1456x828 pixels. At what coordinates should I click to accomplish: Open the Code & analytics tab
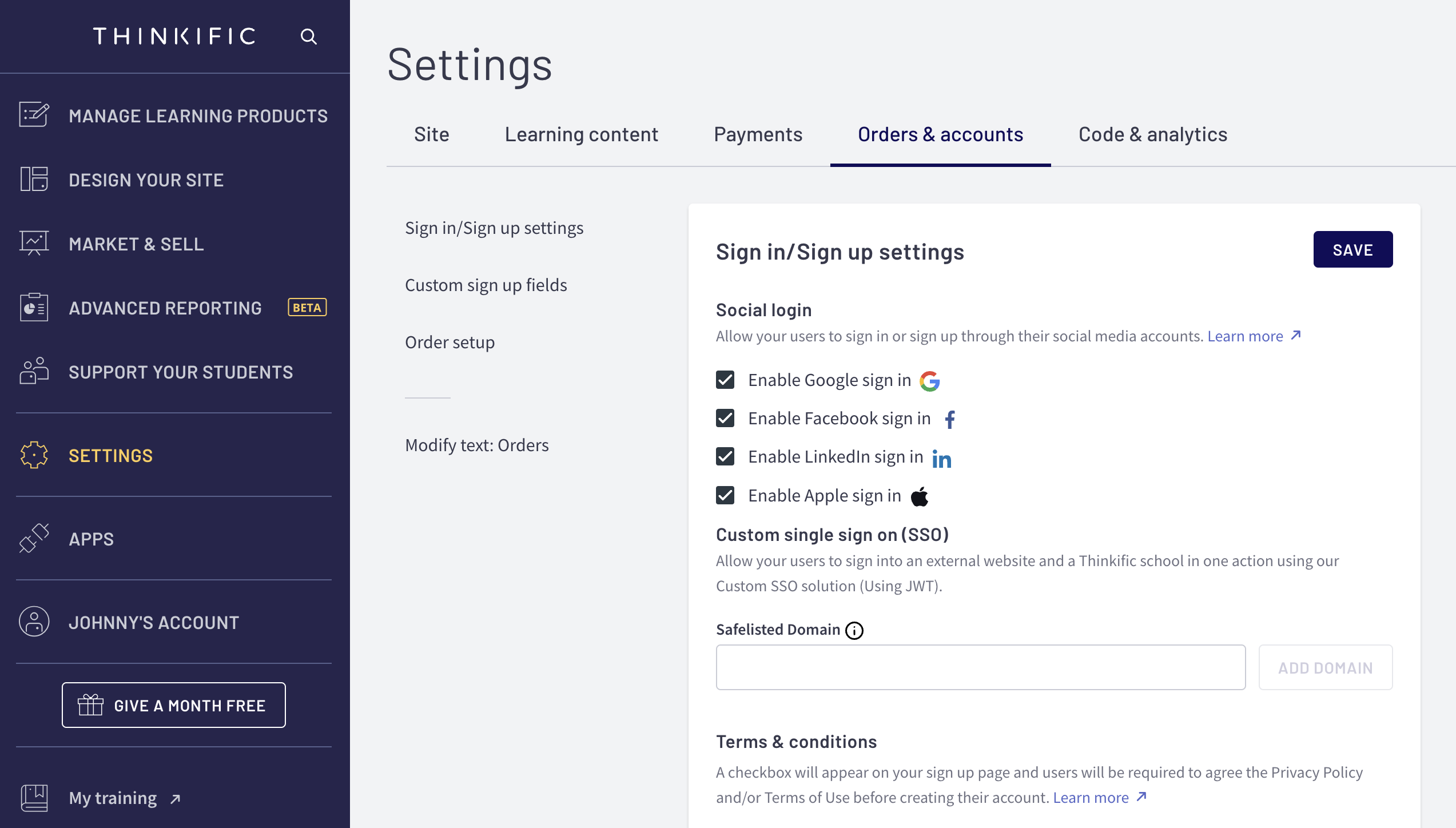pyautogui.click(x=1152, y=134)
